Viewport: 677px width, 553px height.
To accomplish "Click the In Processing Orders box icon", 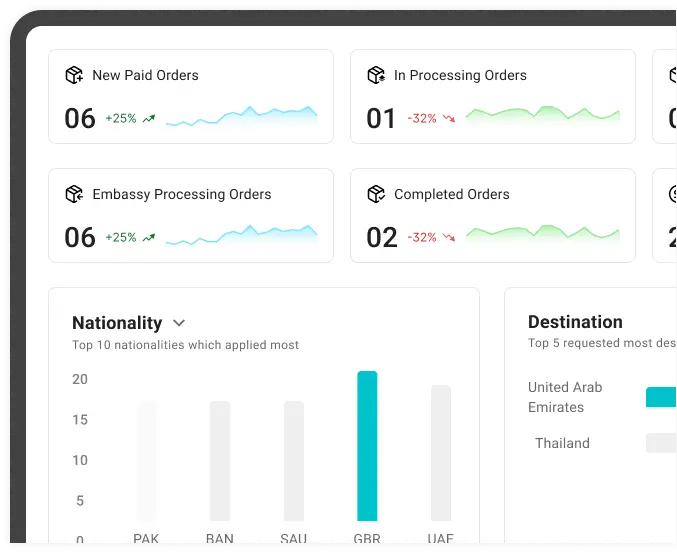I will (x=376, y=75).
